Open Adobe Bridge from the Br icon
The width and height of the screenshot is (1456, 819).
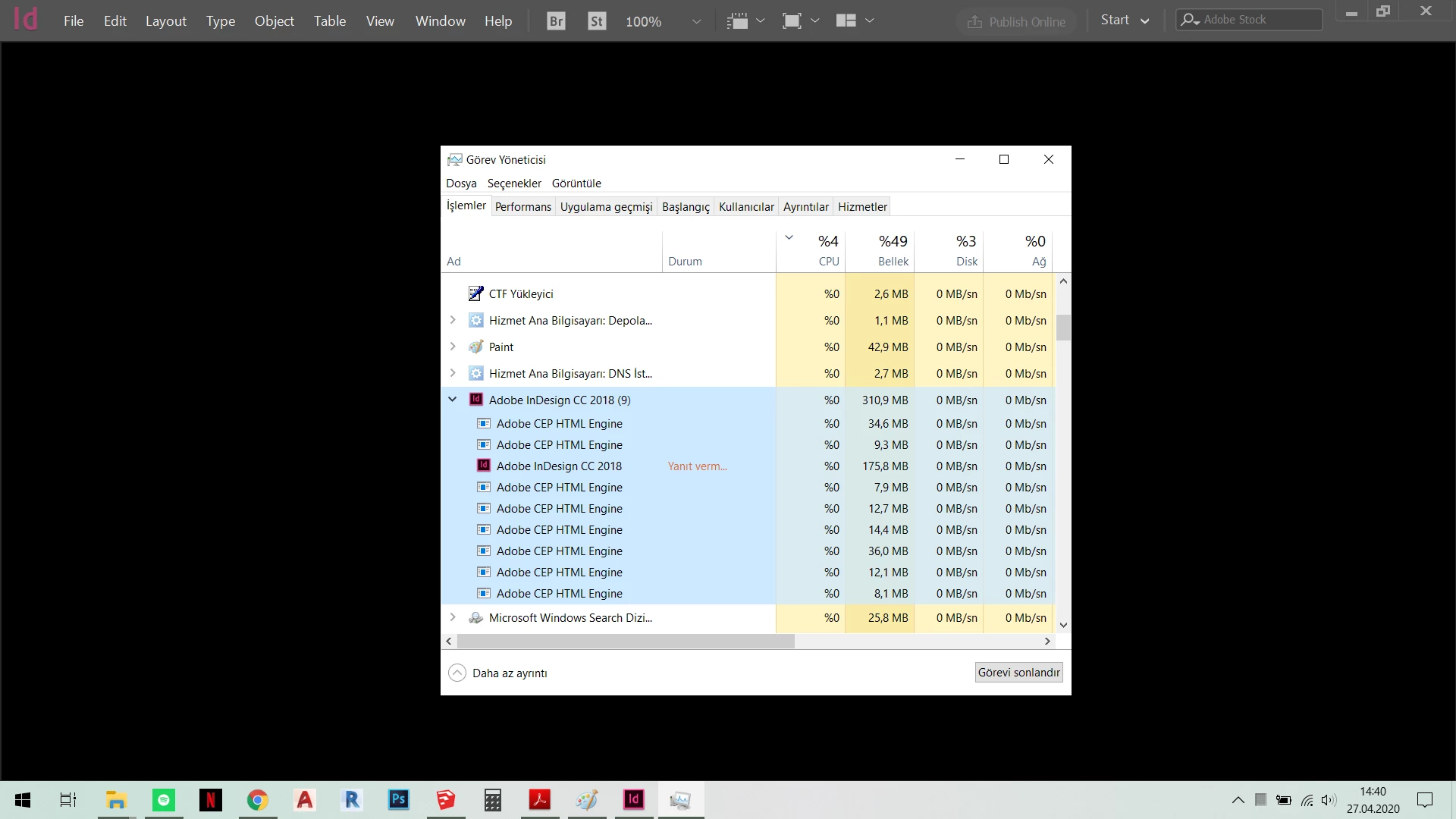[556, 21]
